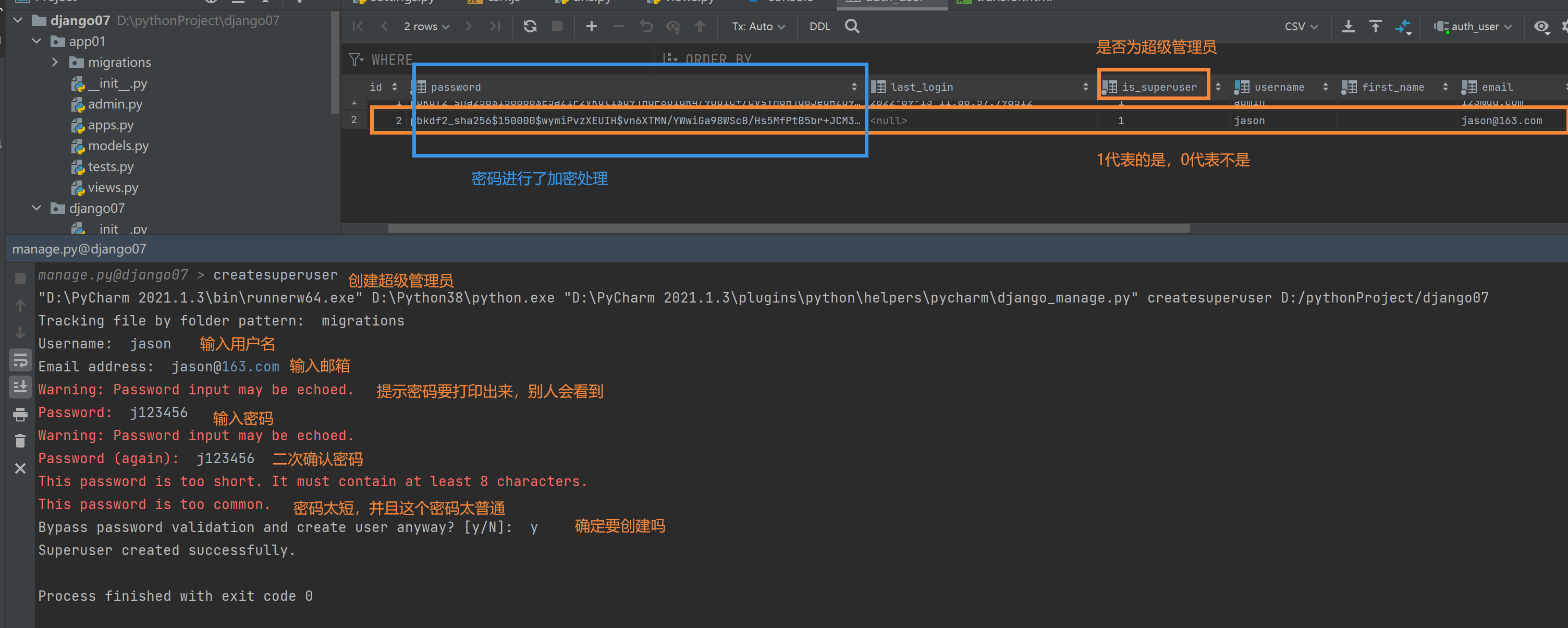
Task: Toggle the eye view options button
Action: [1541, 26]
